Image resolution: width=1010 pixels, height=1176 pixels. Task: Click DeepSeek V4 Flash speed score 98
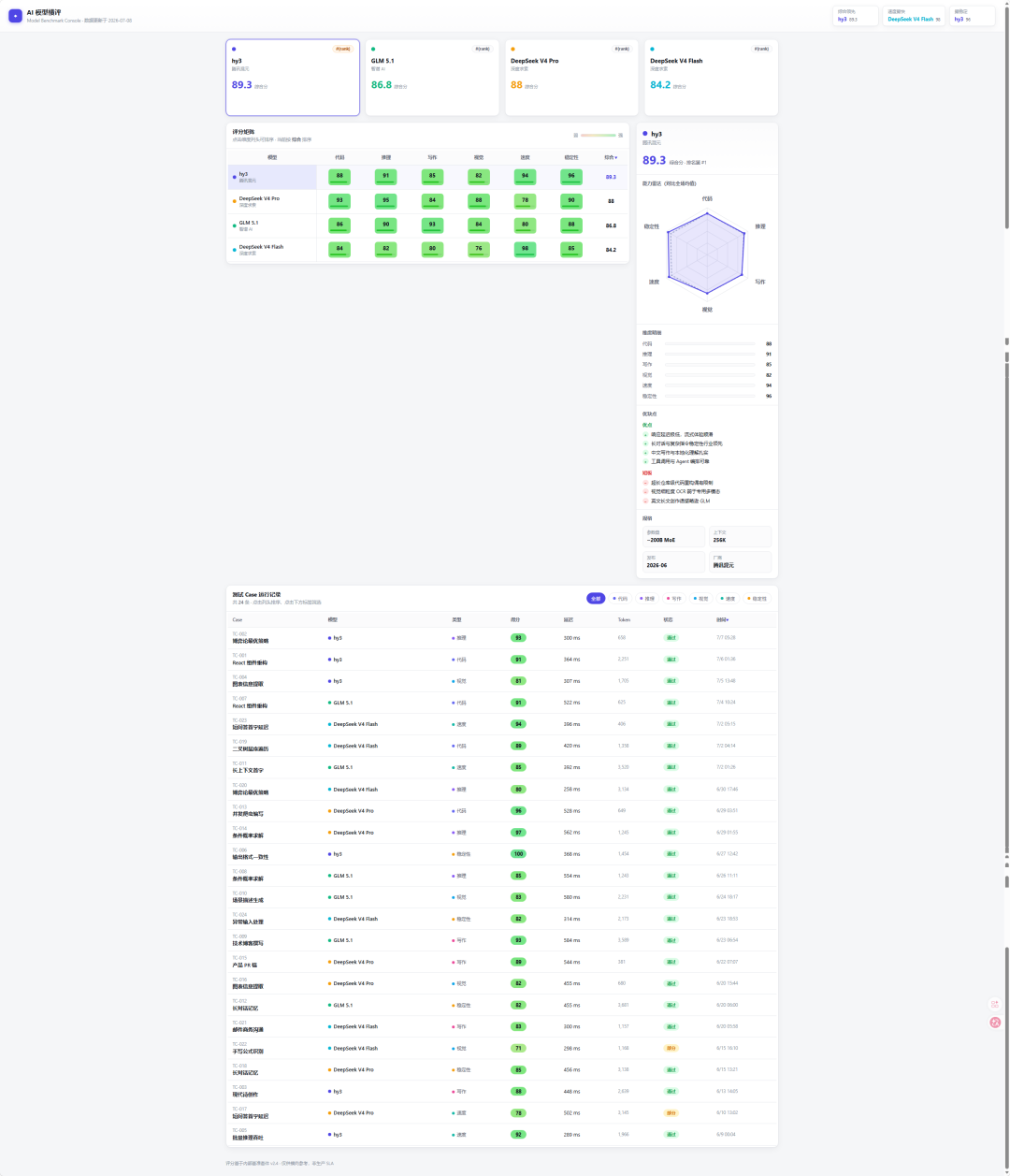pos(525,250)
